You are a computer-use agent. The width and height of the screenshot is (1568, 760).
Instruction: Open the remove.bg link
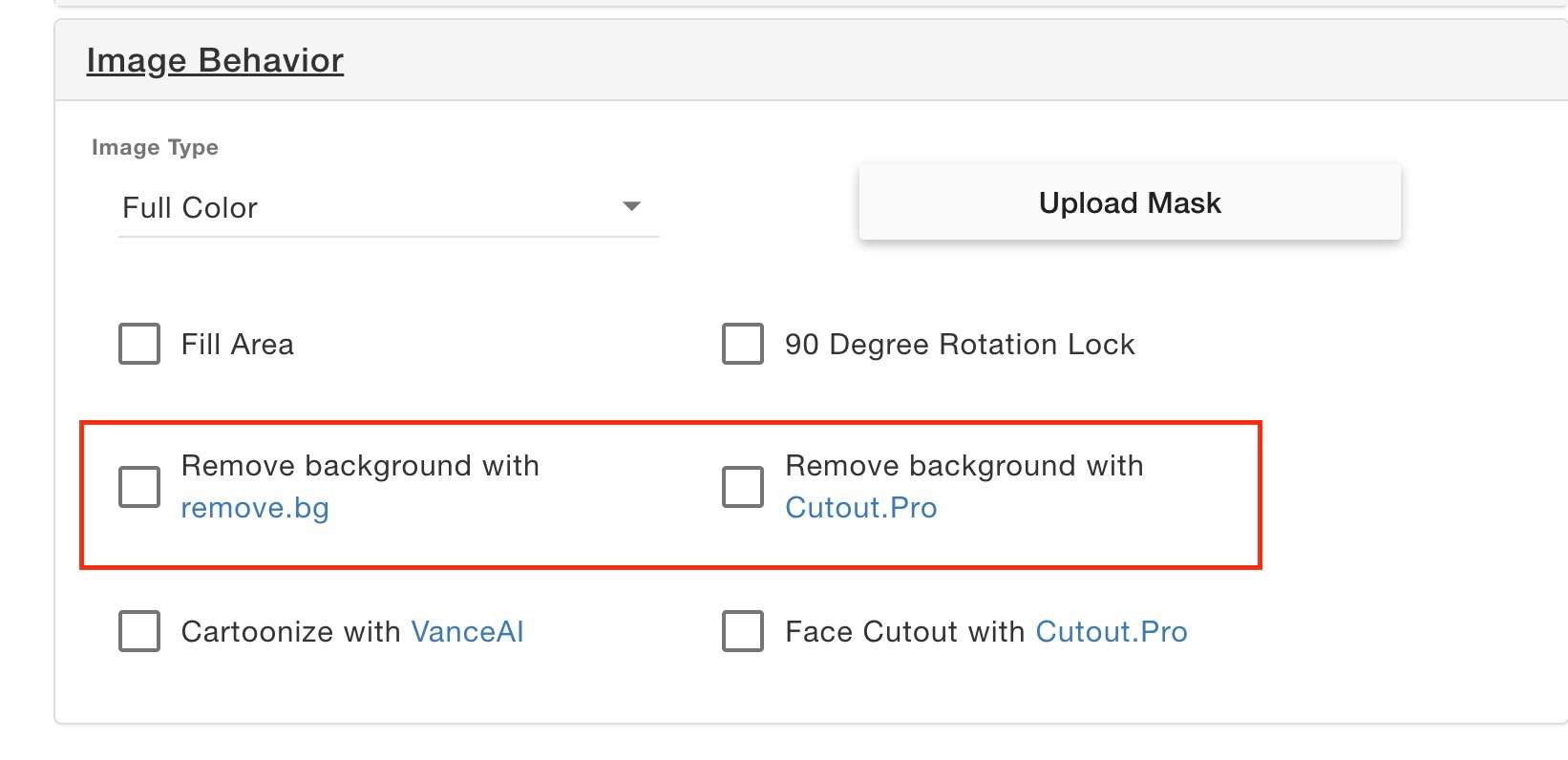255,508
